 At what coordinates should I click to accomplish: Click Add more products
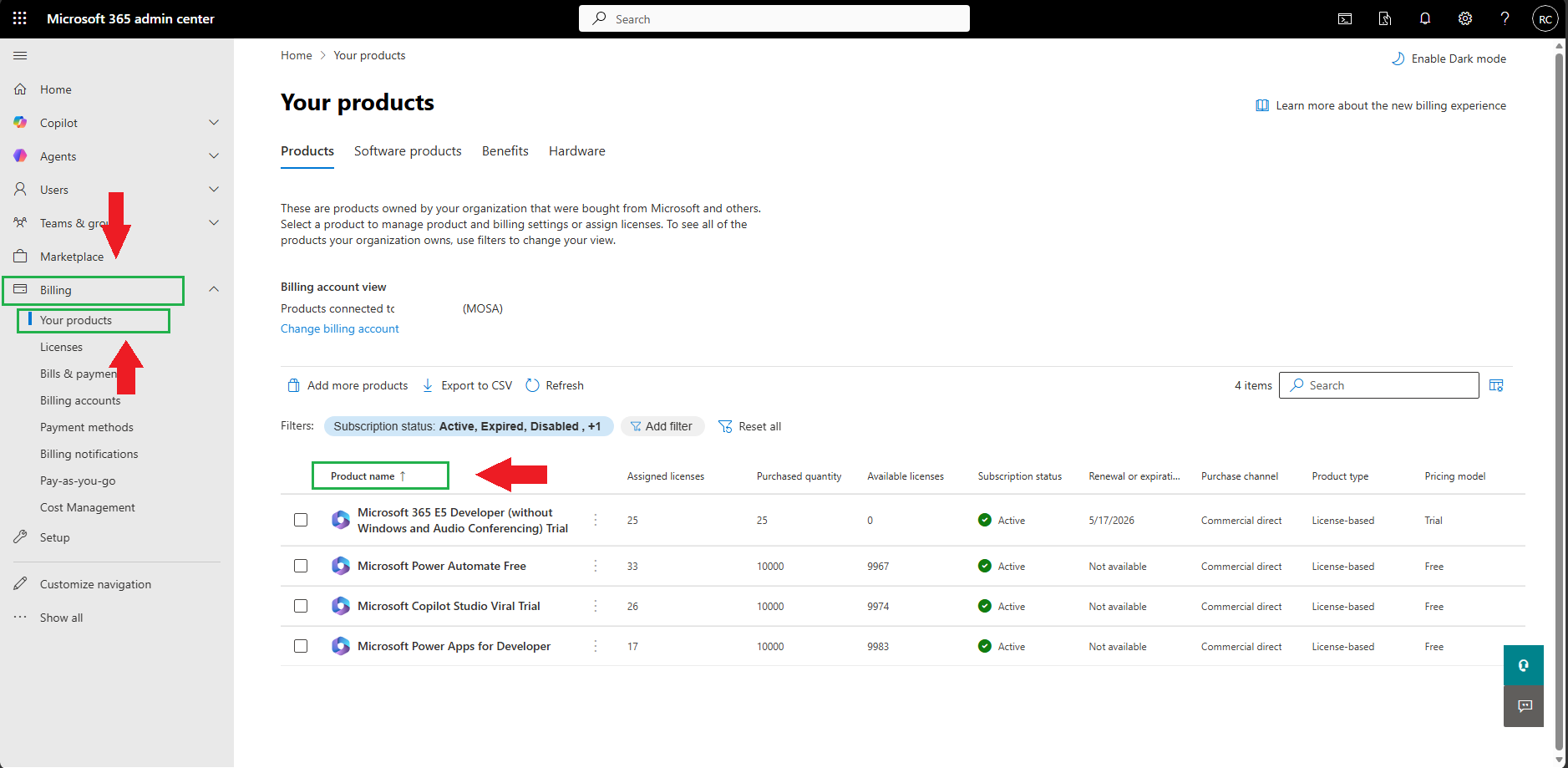tap(348, 385)
